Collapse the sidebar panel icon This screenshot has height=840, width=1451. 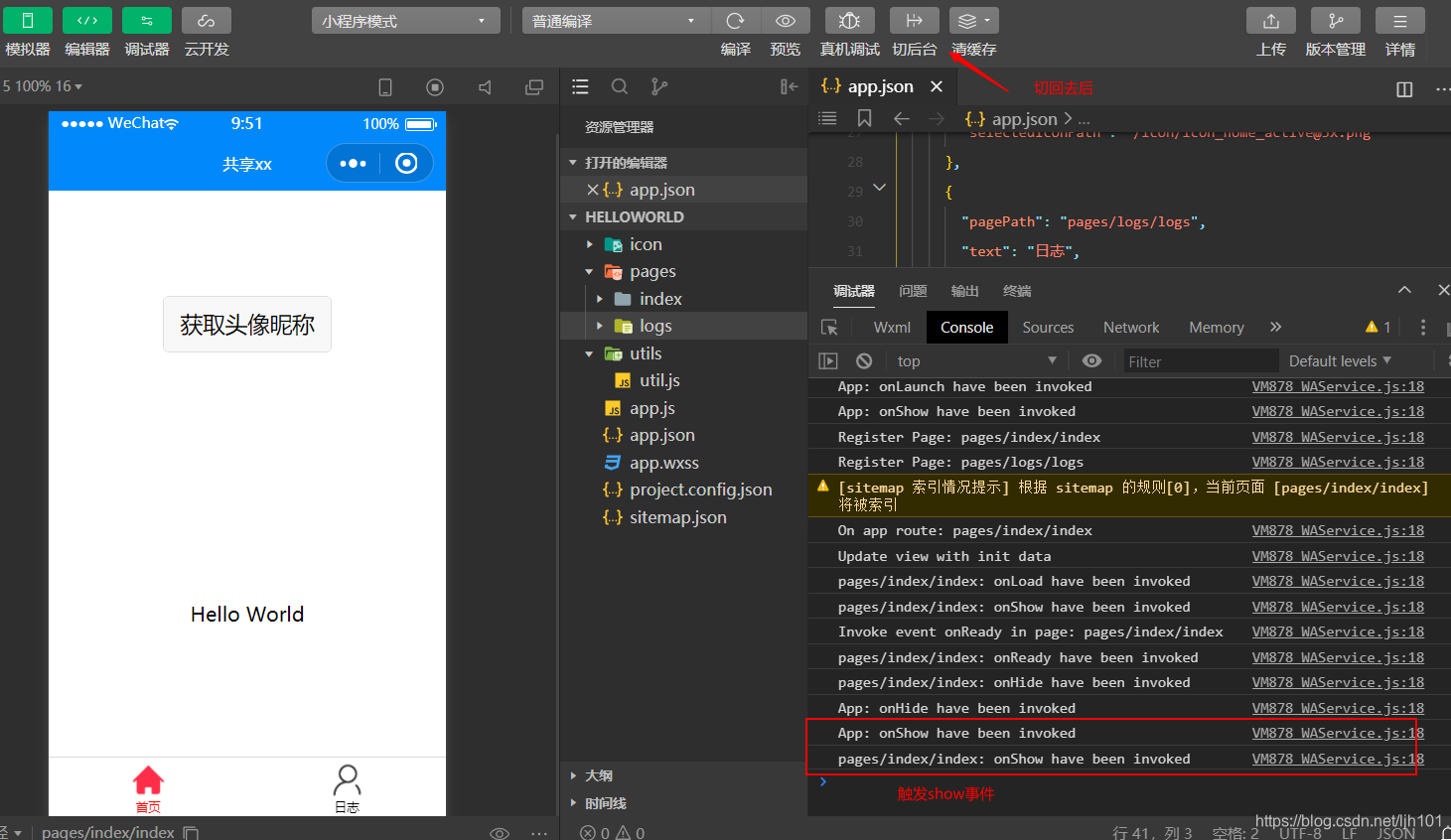point(790,87)
